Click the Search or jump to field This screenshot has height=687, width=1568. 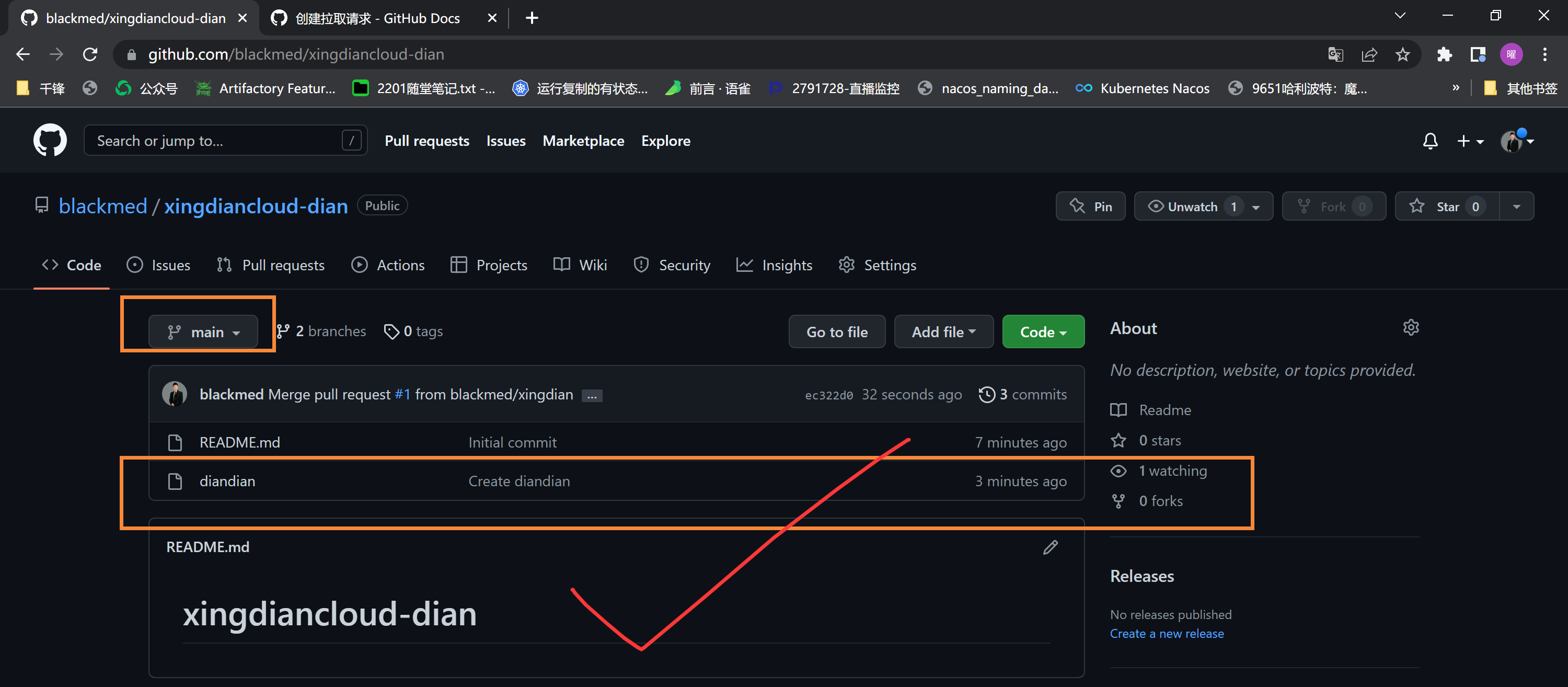(x=225, y=141)
